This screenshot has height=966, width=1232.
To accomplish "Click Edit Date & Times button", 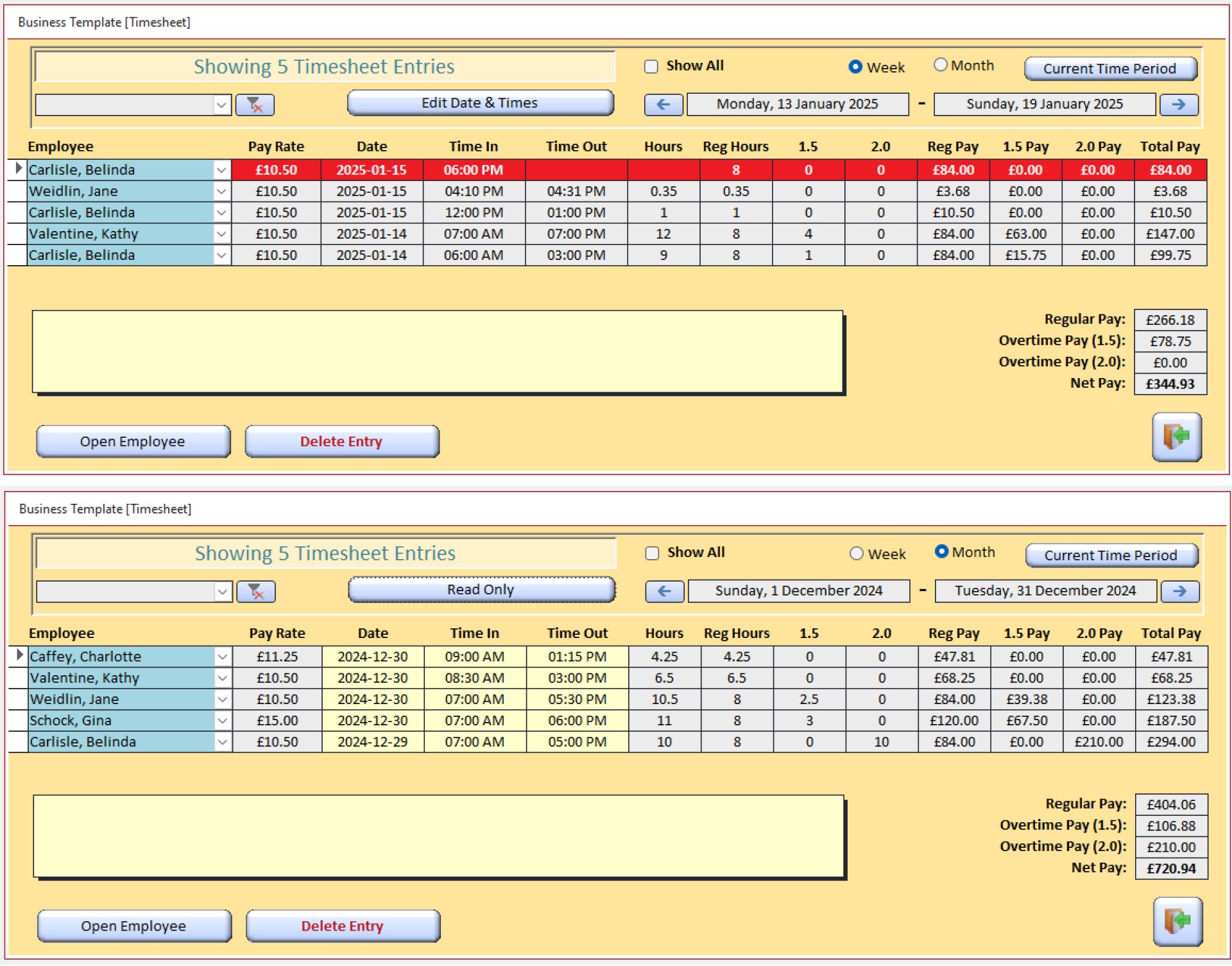I will click(x=480, y=103).
